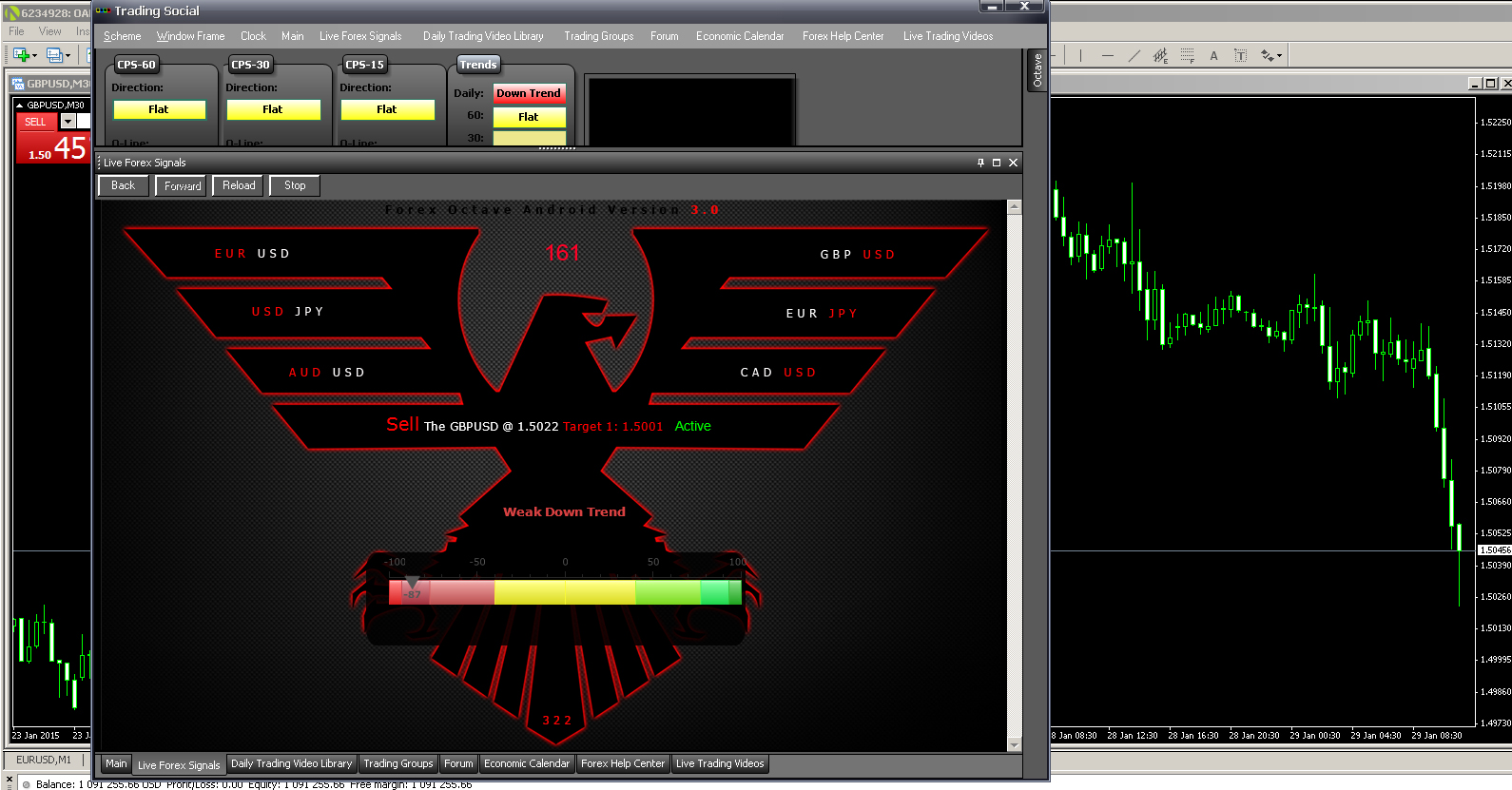Select the Fibonacci retracement tool
This screenshot has width=1512, height=790.
pos(1188,55)
